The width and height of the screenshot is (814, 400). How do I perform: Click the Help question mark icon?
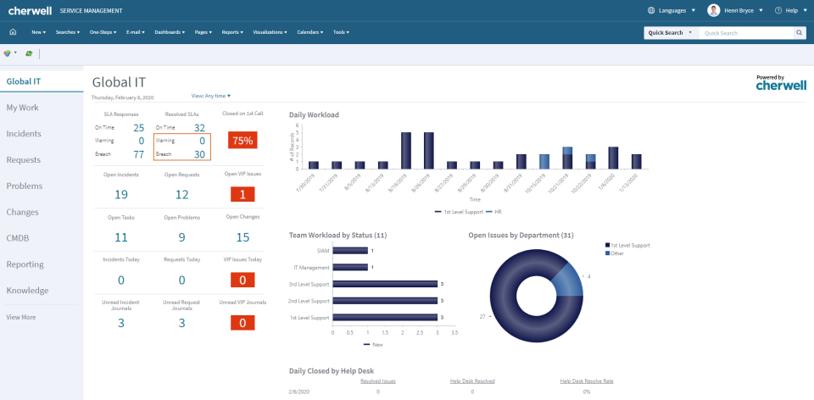pyautogui.click(x=778, y=10)
